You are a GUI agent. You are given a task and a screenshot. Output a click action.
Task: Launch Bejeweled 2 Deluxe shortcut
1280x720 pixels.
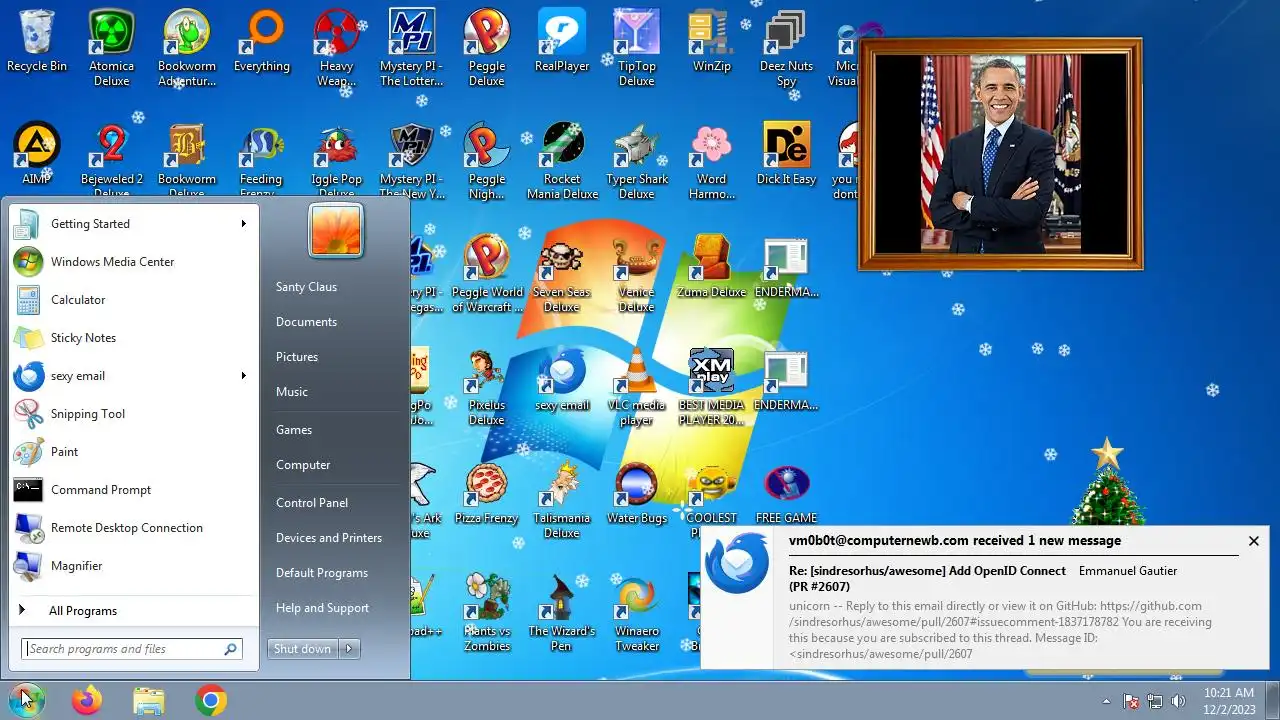click(x=112, y=160)
